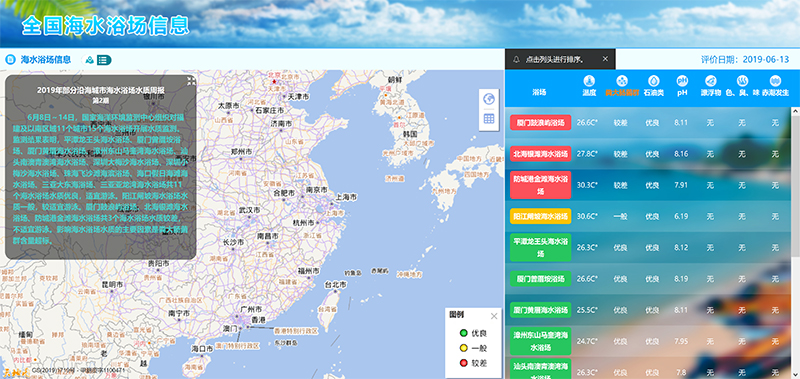800x379 pixels.
Task: Sort by 粪大肠菌群 column icon
Action: coord(621,81)
